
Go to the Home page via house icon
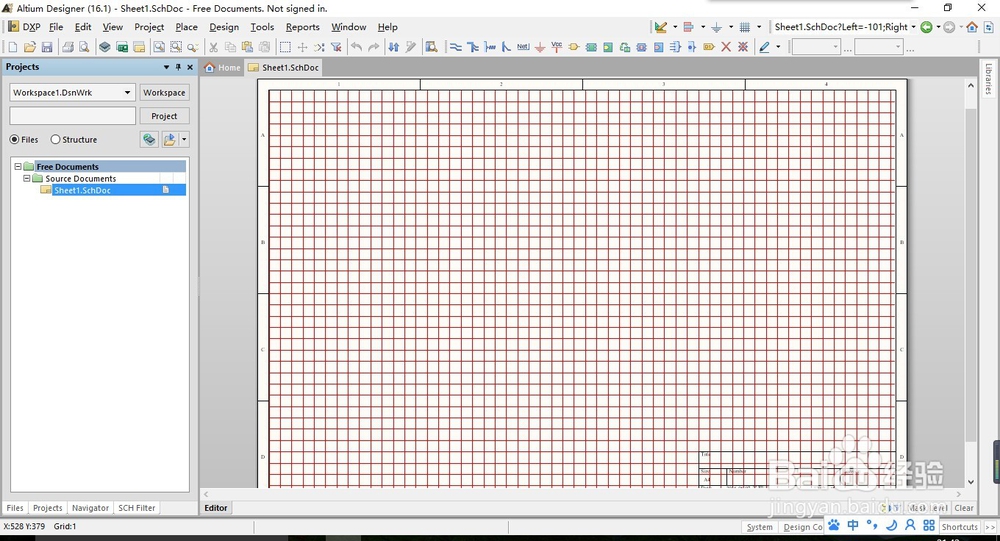coord(972,27)
